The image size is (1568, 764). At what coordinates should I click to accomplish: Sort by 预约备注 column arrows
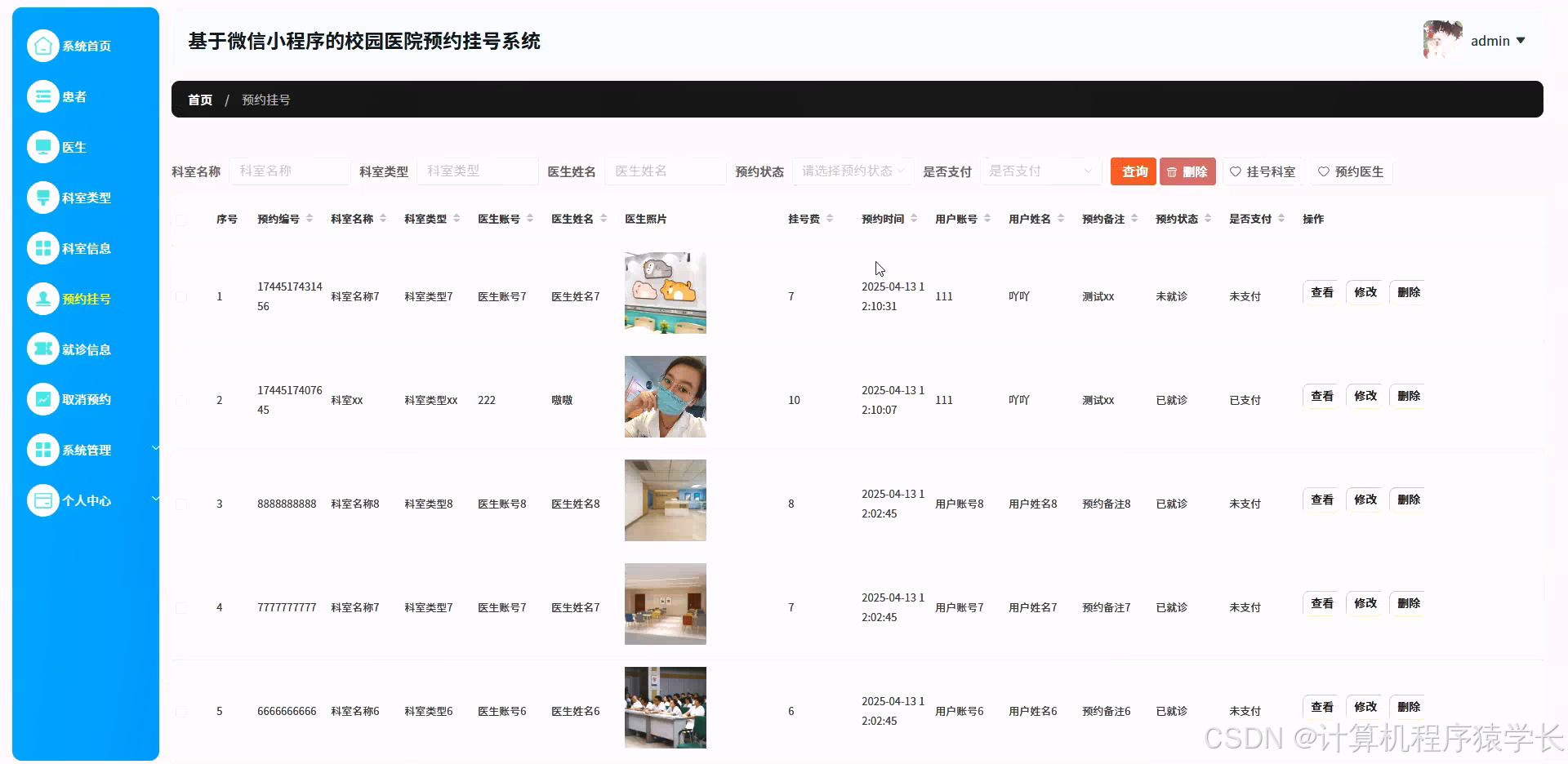[x=1134, y=219]
